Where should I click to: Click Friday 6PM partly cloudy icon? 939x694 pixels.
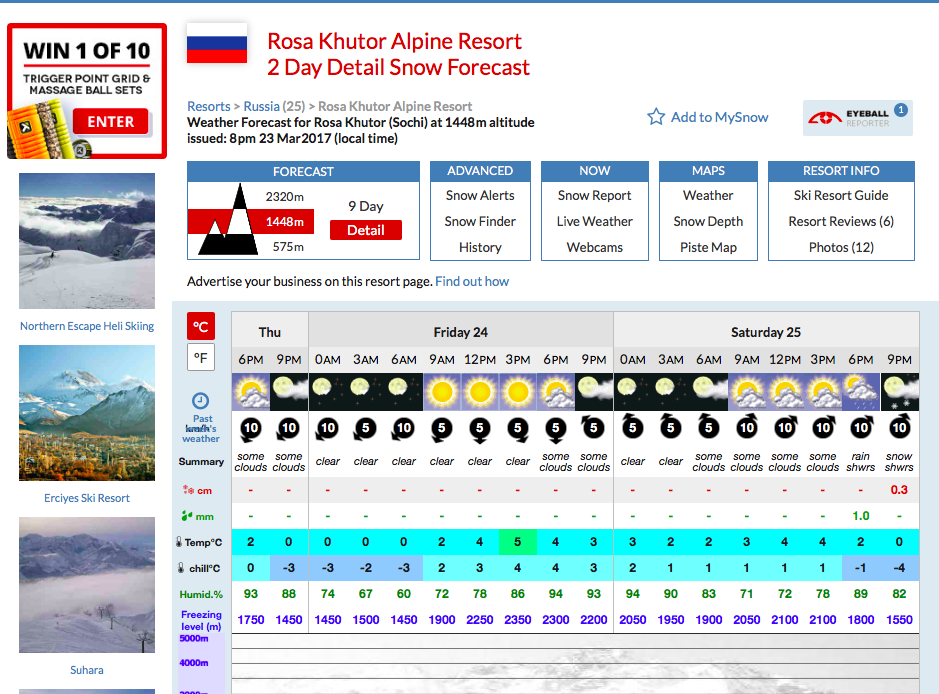click(x=556, y=392)
